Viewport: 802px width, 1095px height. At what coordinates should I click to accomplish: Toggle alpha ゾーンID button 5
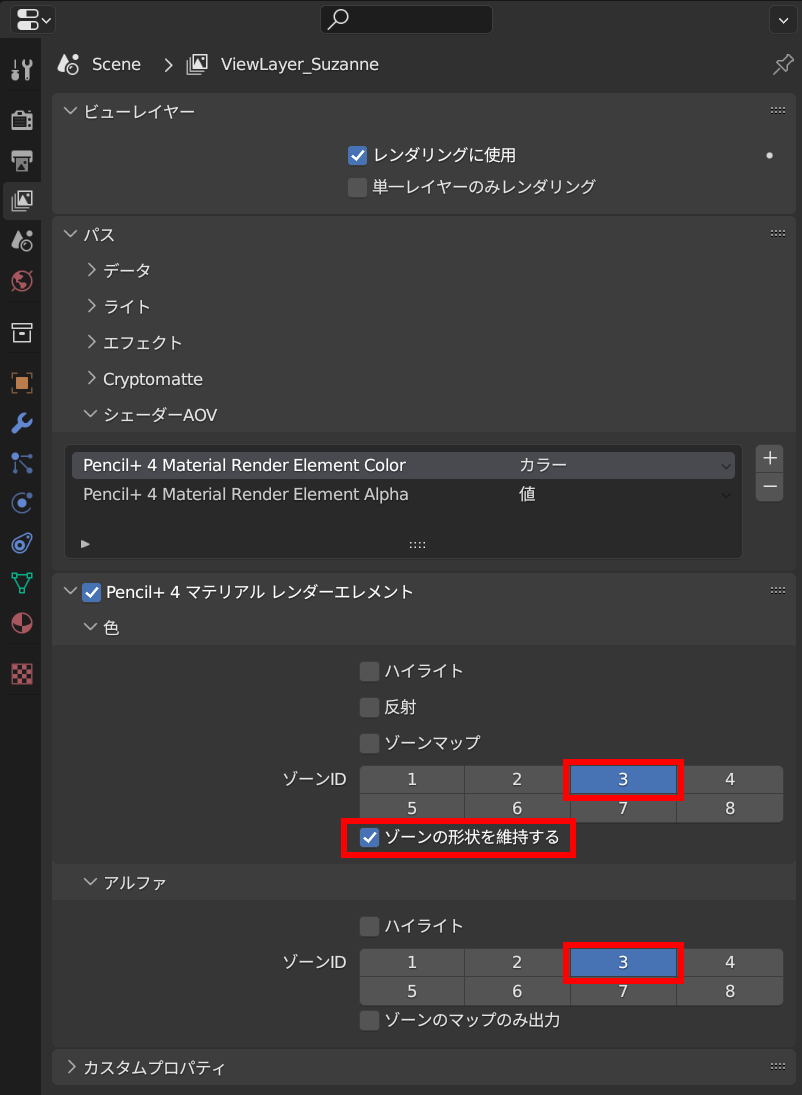point(412,992)
